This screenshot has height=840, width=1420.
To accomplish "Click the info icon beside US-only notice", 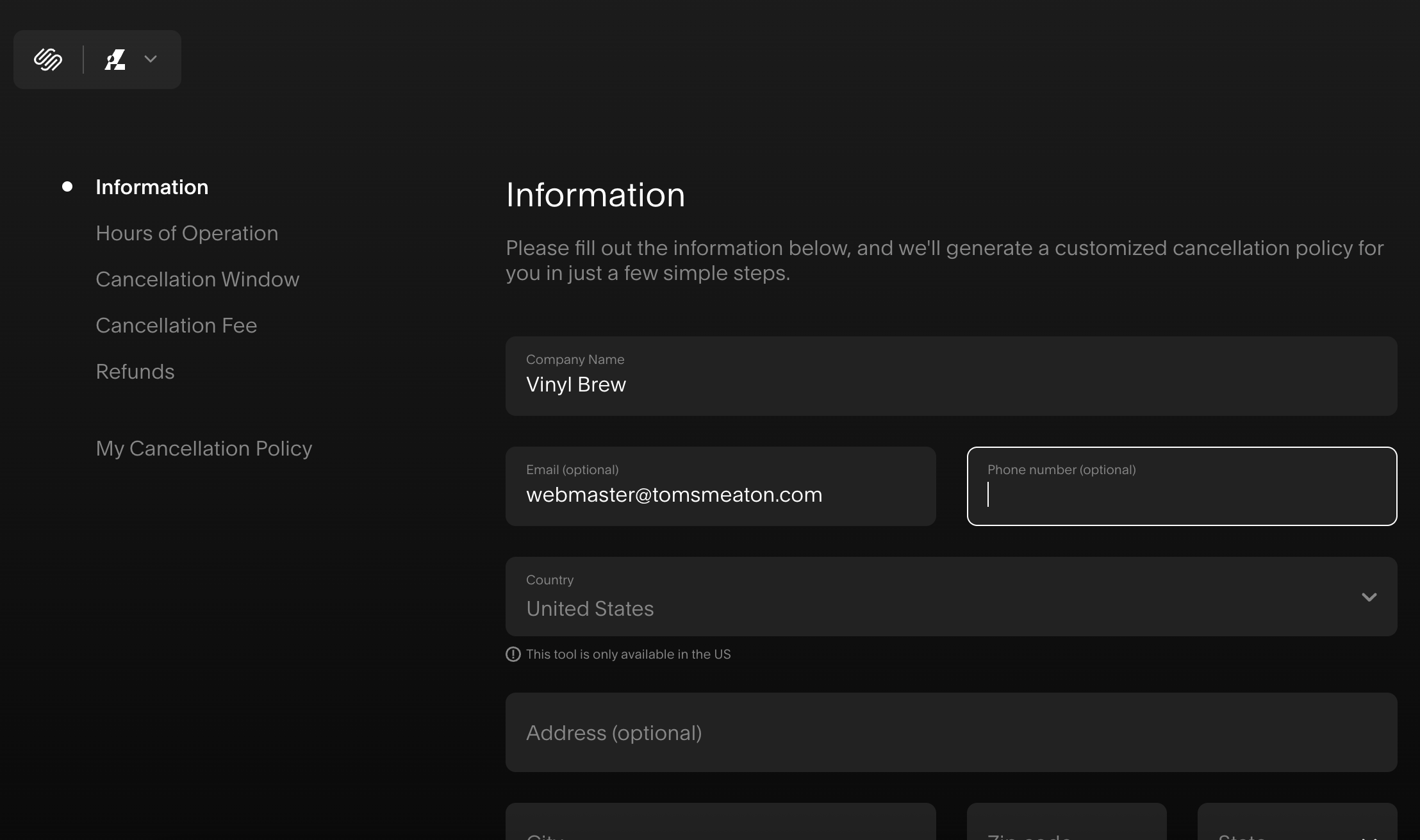I will 513,654.
